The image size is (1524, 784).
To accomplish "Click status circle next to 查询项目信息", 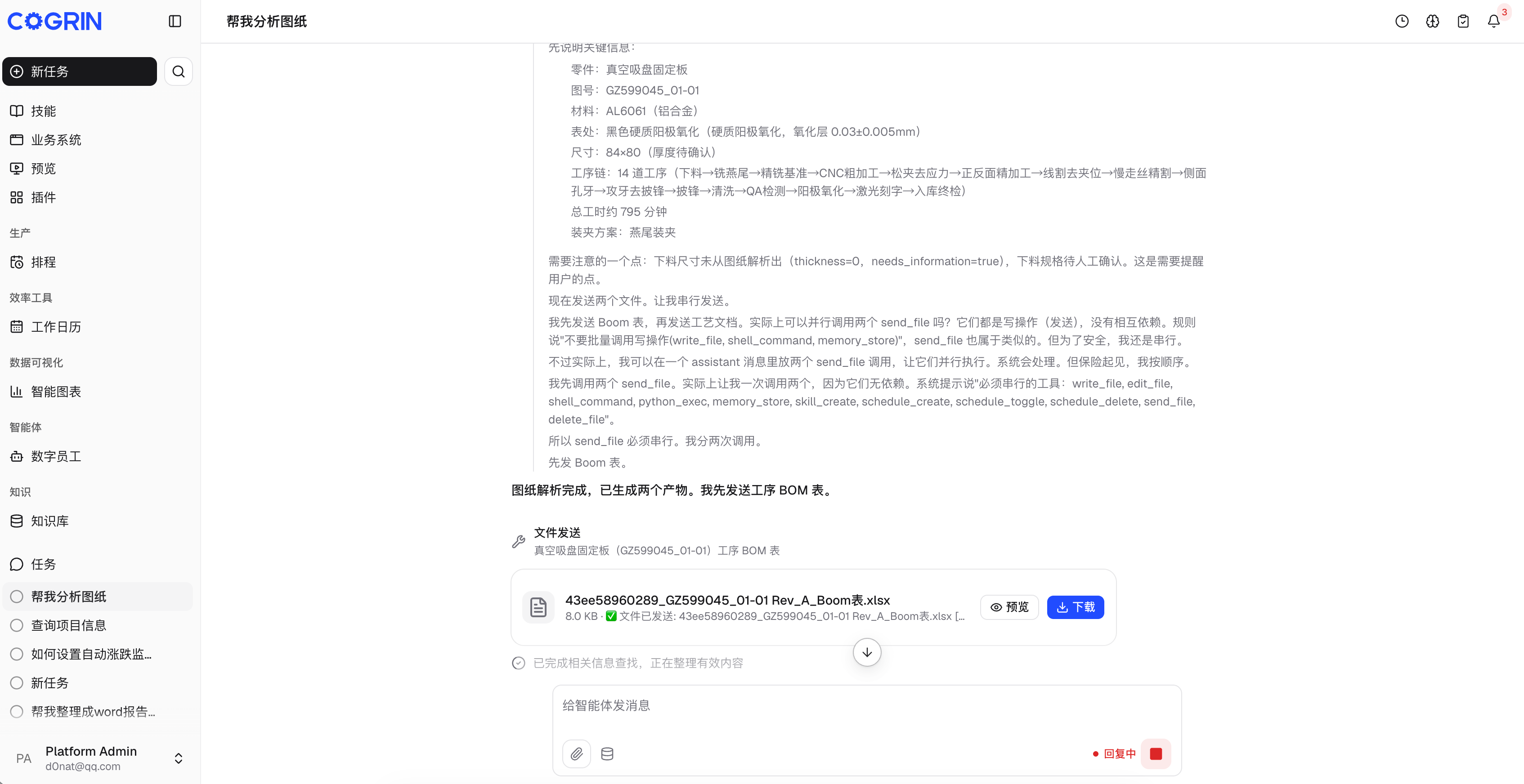I will click(x=17, y=625).
